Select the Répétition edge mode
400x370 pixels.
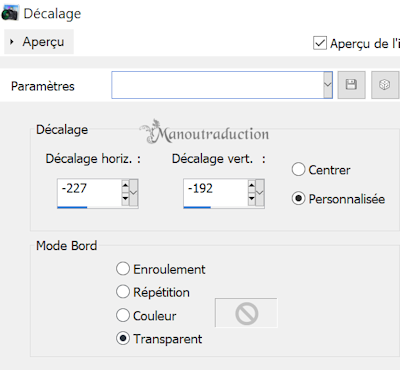point(123,292)
